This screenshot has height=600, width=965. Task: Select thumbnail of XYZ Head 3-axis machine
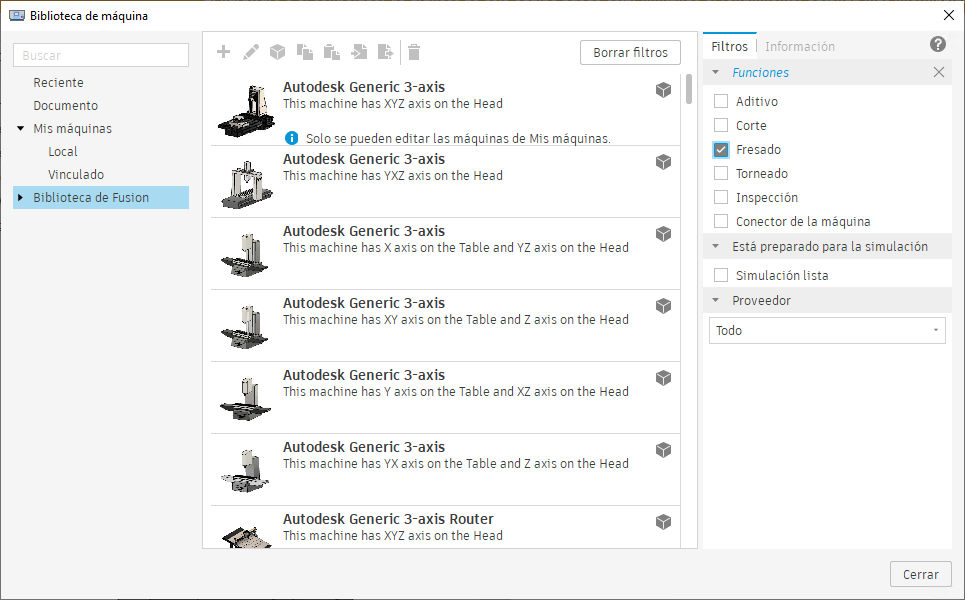coord(246,111)
